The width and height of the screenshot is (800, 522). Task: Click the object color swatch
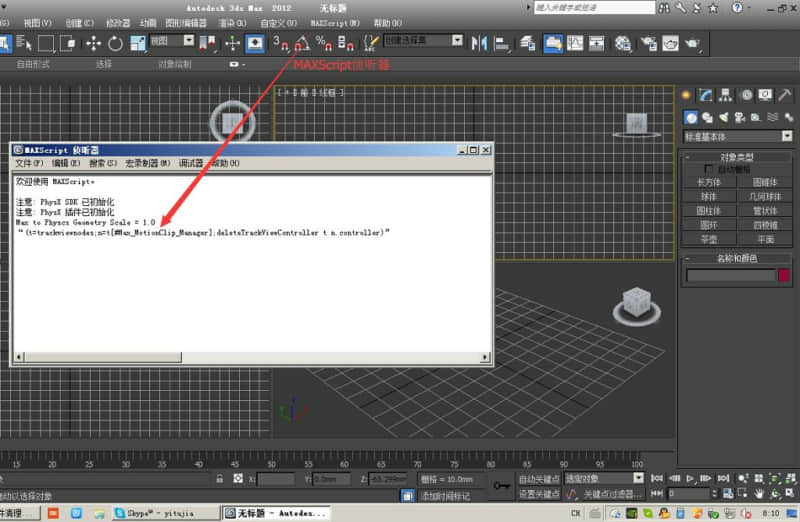click(x=784, y=276)
